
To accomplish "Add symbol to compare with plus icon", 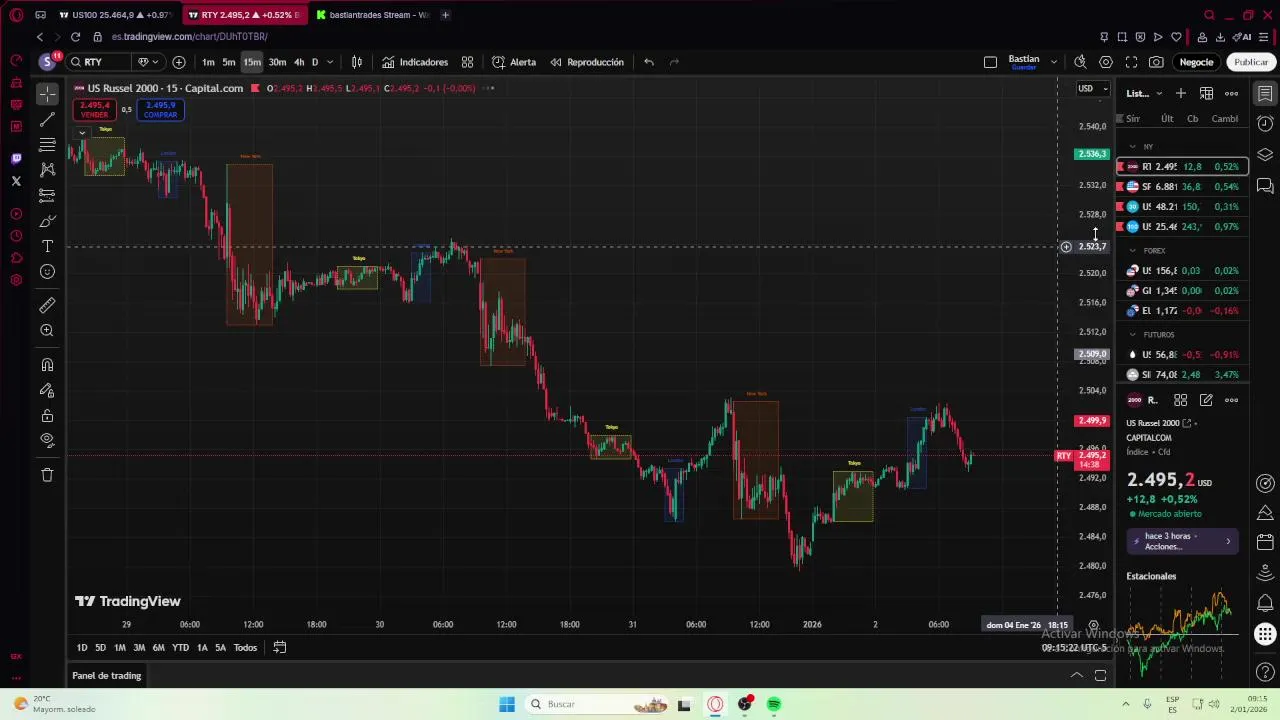I will 179,62.
